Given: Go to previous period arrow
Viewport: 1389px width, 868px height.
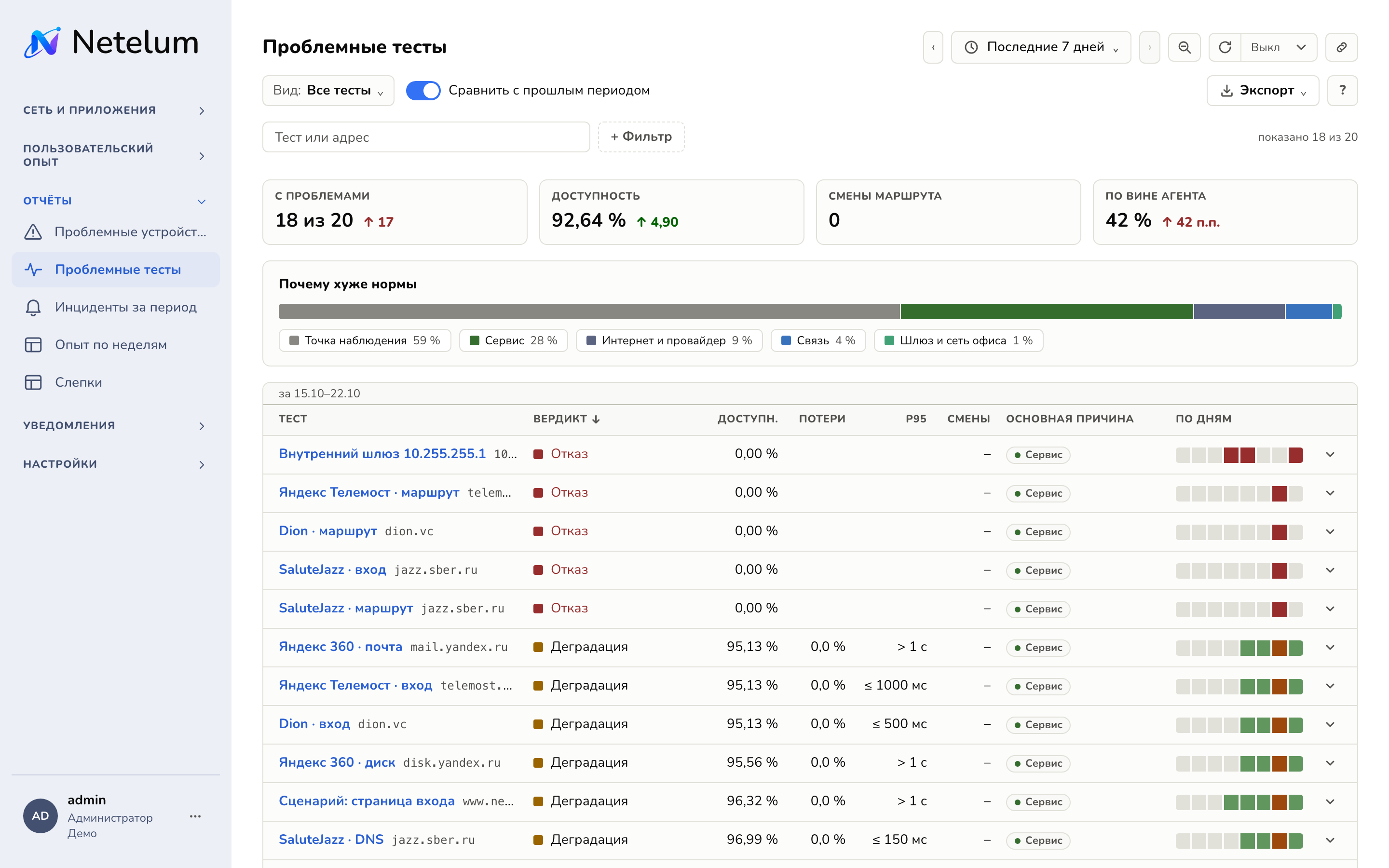Looking at the screenshot, I should pos(933,47).
